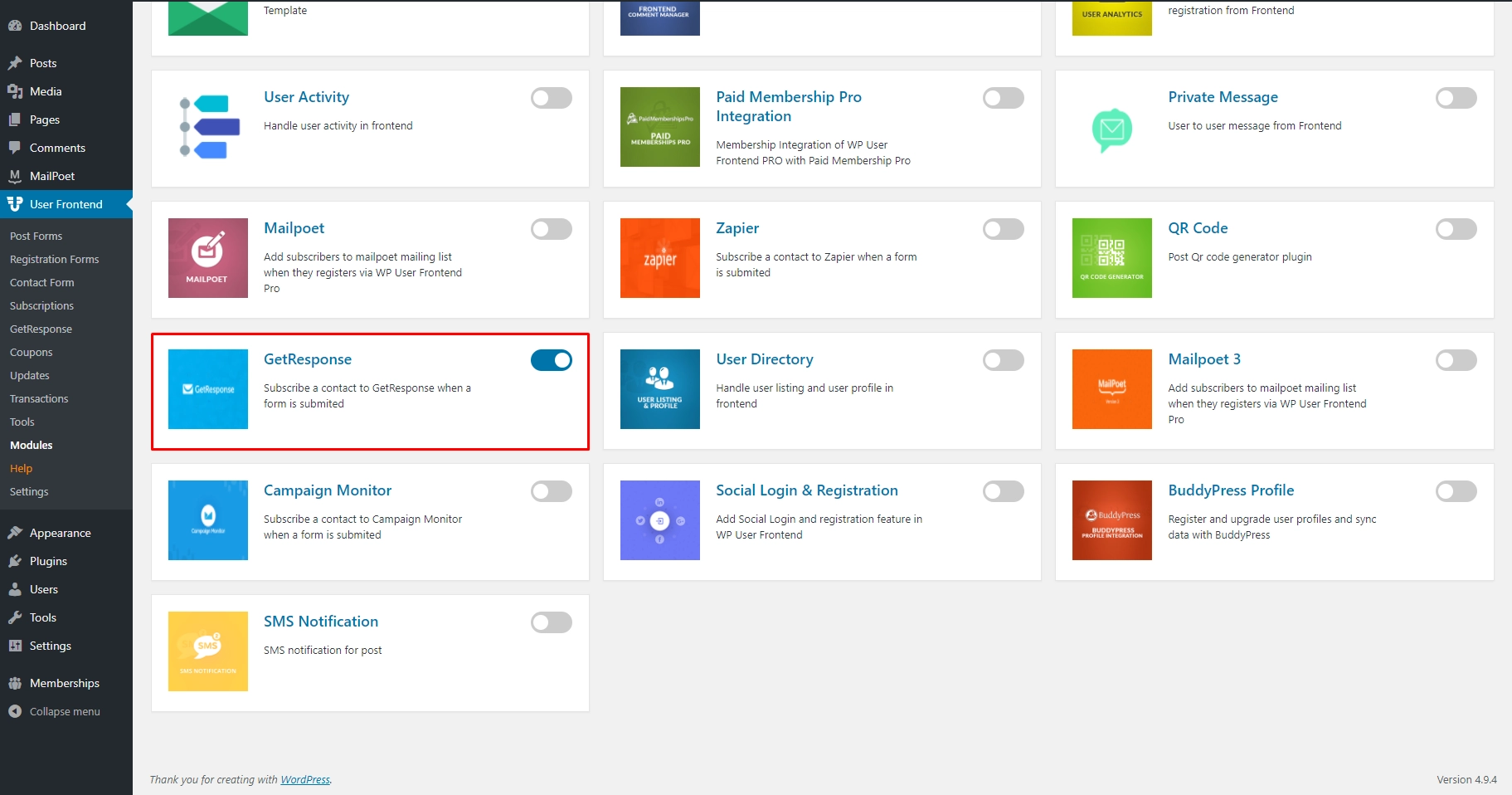Click the User Directory module icon

pos(659,389)
